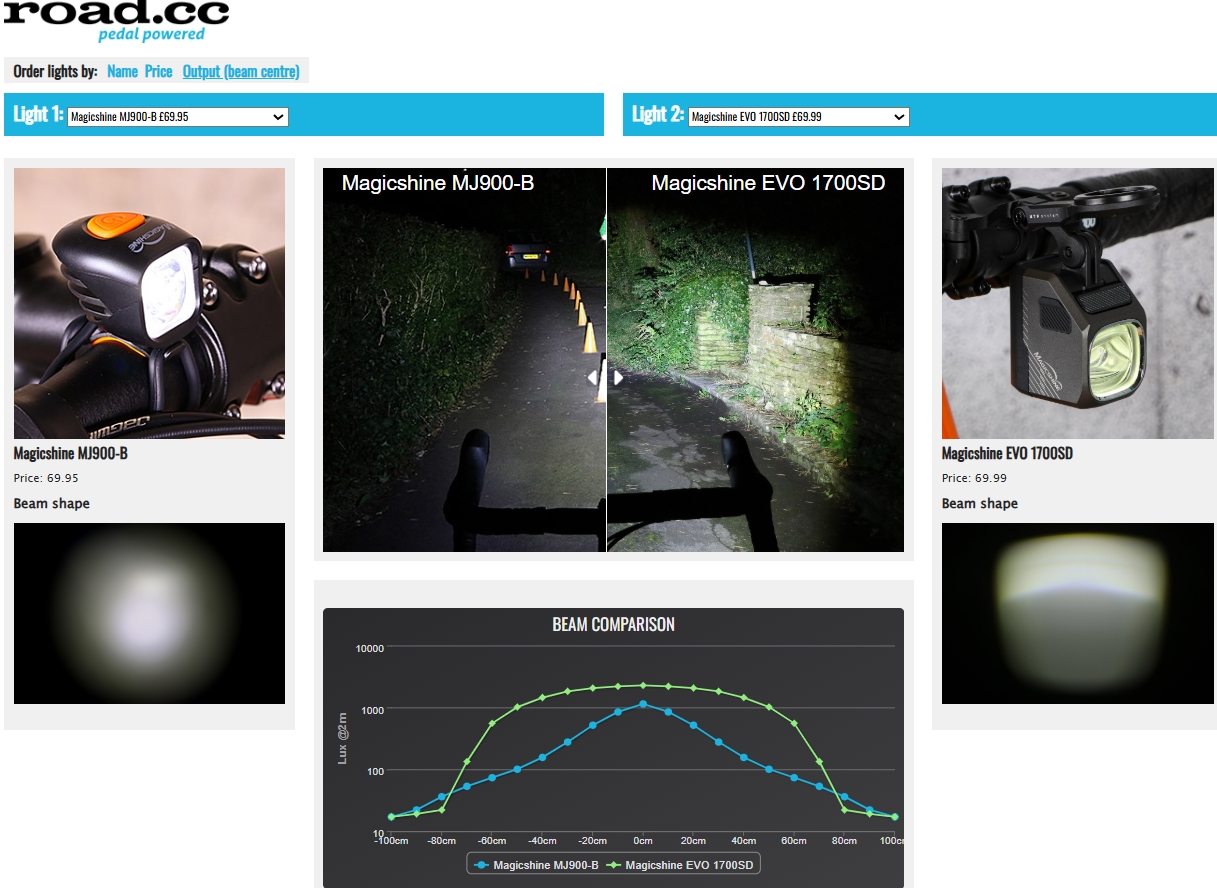1217x888 pixels.
Task: Open the Light 1 selection dropdown
Action: pyautogui.click(x=178, y=117)
